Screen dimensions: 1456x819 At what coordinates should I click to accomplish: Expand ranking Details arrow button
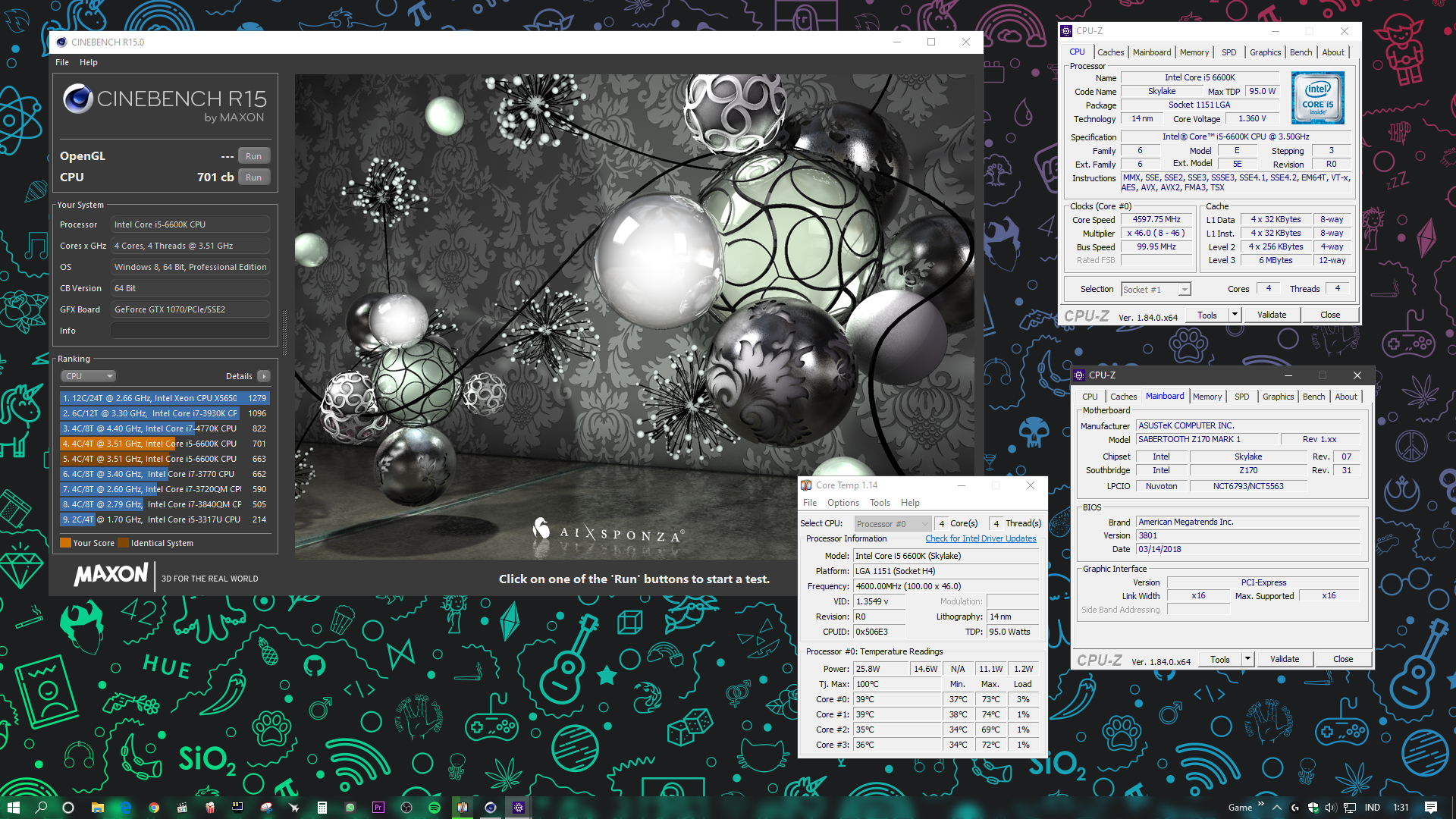(x=264, y=376)
